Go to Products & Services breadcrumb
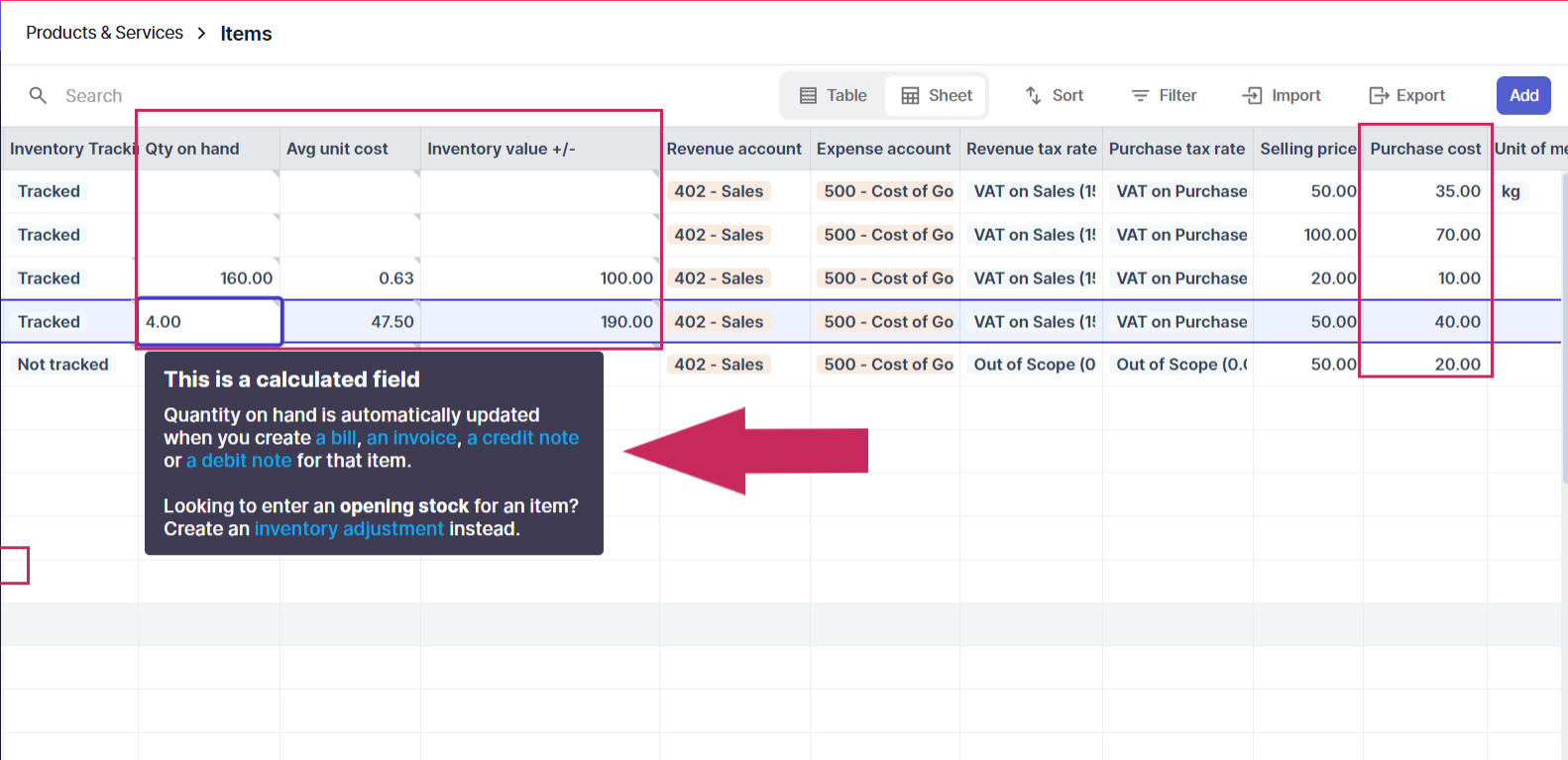The width and height of the screenshot is (1568, 760). pos(104,33)
